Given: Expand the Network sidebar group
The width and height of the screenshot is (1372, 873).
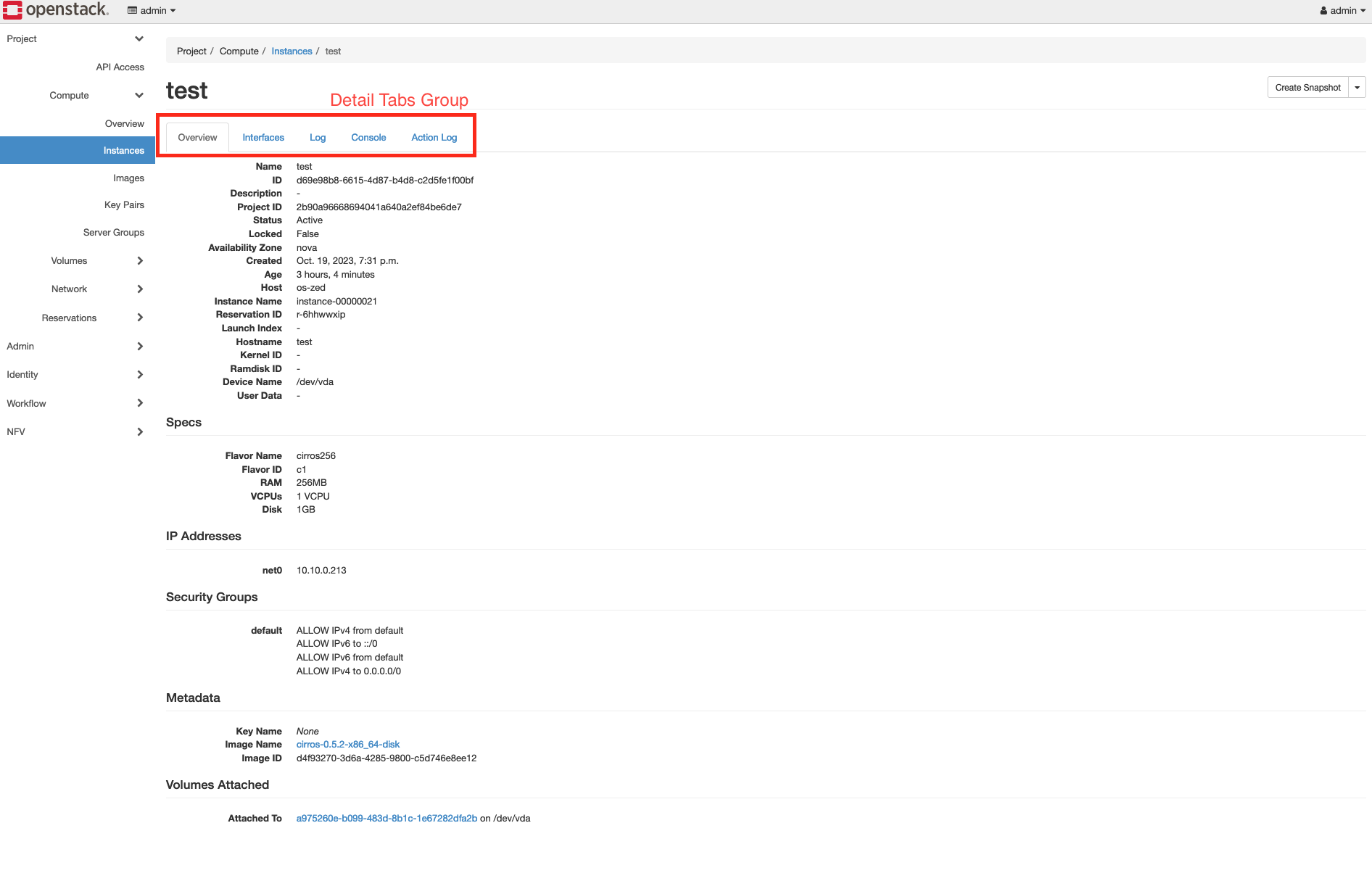Looking at the screenshot, I should click(96, 289).
